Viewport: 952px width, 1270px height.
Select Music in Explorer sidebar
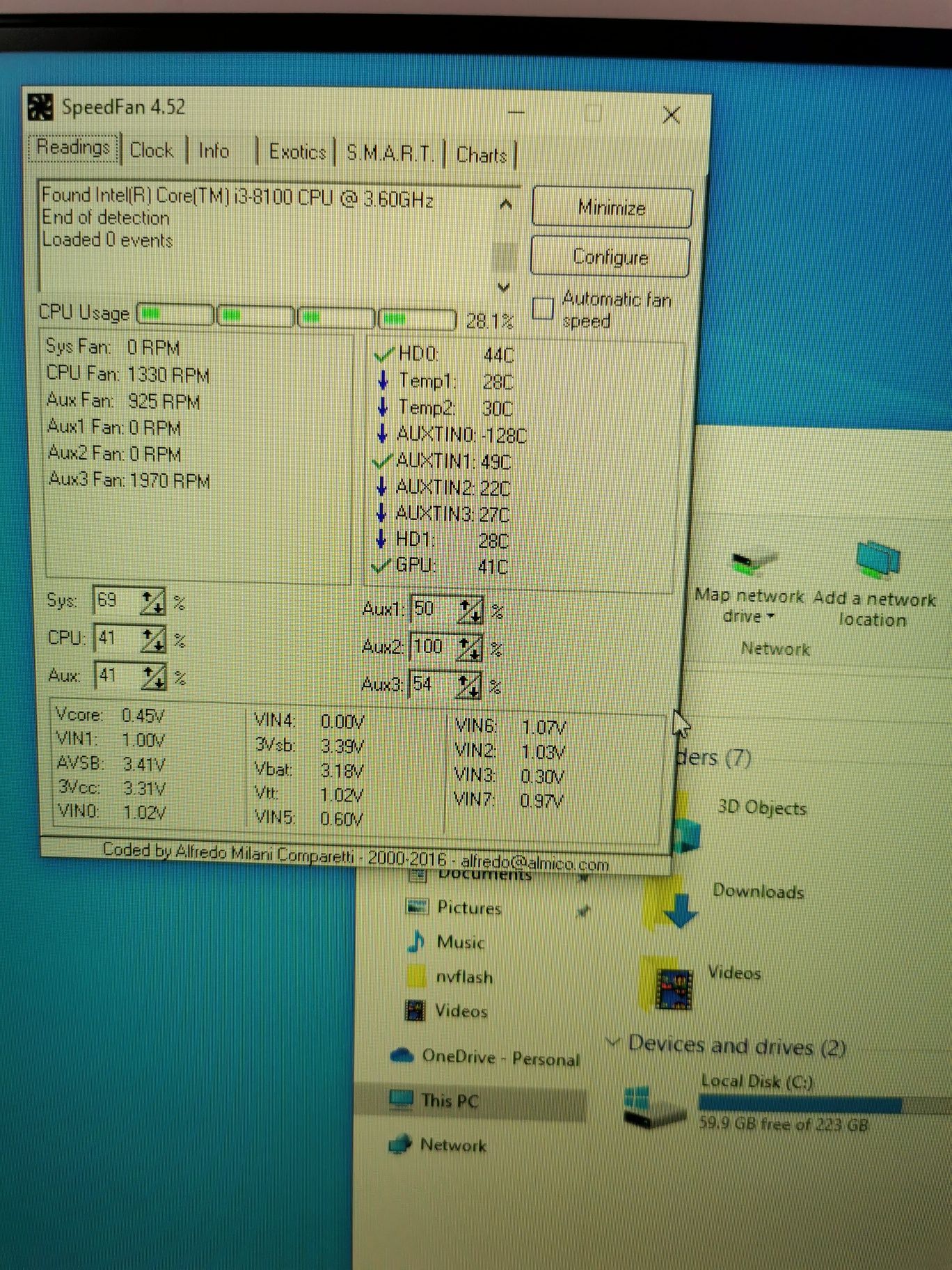coord(460,942)
